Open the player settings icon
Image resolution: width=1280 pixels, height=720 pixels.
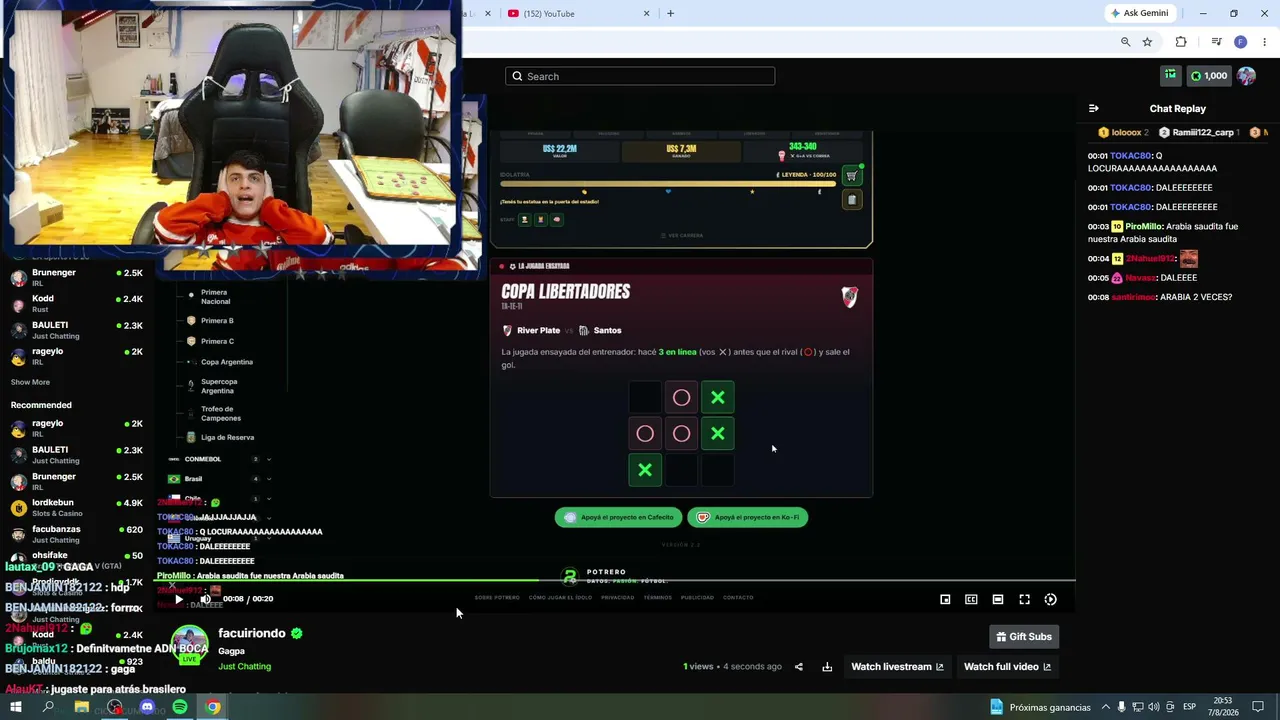pos(1050,599)
